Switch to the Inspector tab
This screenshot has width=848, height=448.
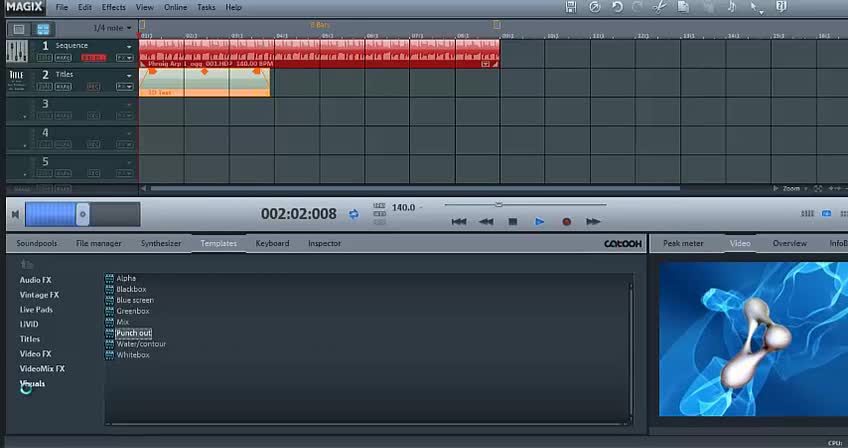pyautogui.click(x=324, y=243)
